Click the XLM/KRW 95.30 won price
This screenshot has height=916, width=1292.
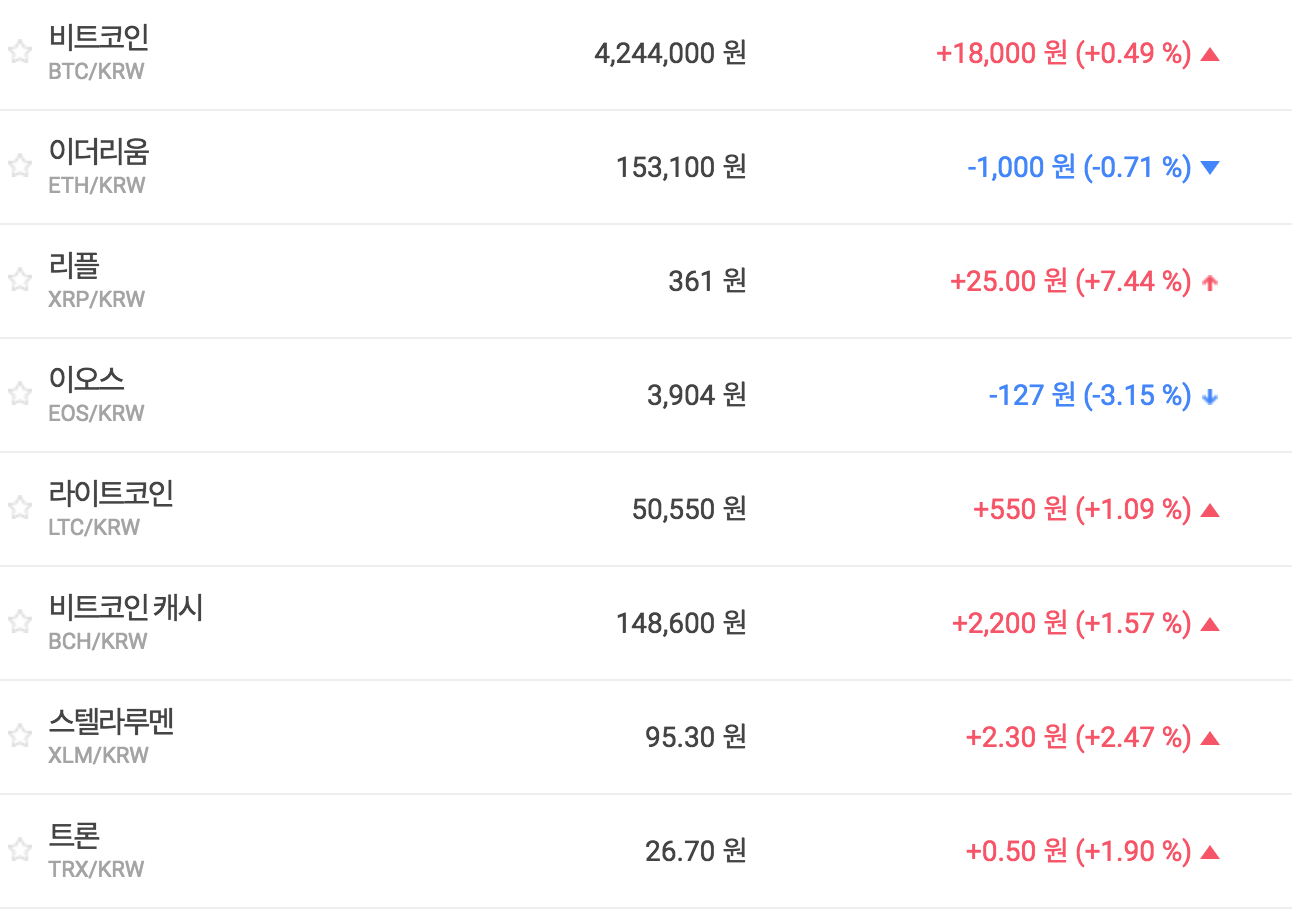point(695,738)
